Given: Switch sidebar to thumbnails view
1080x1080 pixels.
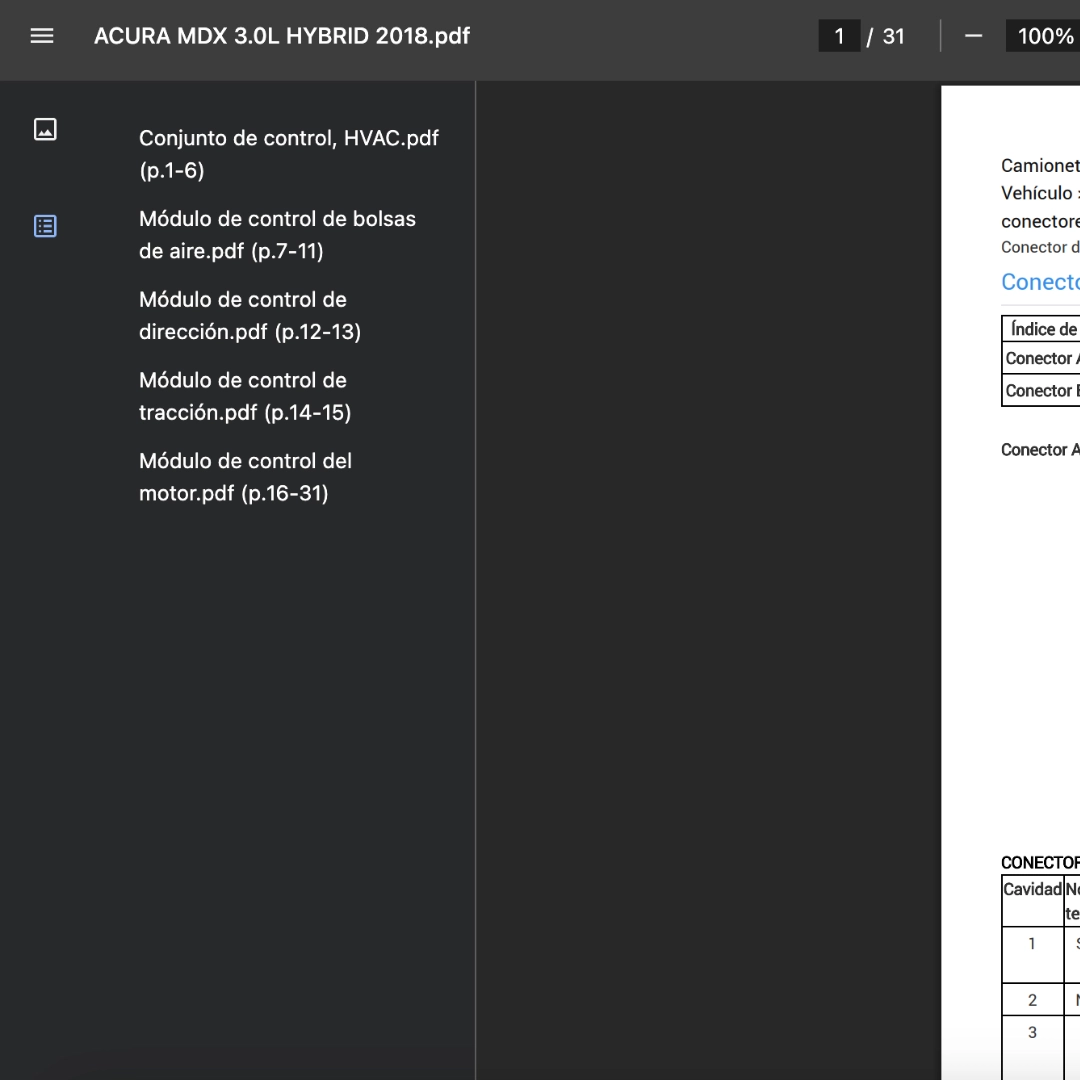Looking at the screenshot, I should (45, 129).
